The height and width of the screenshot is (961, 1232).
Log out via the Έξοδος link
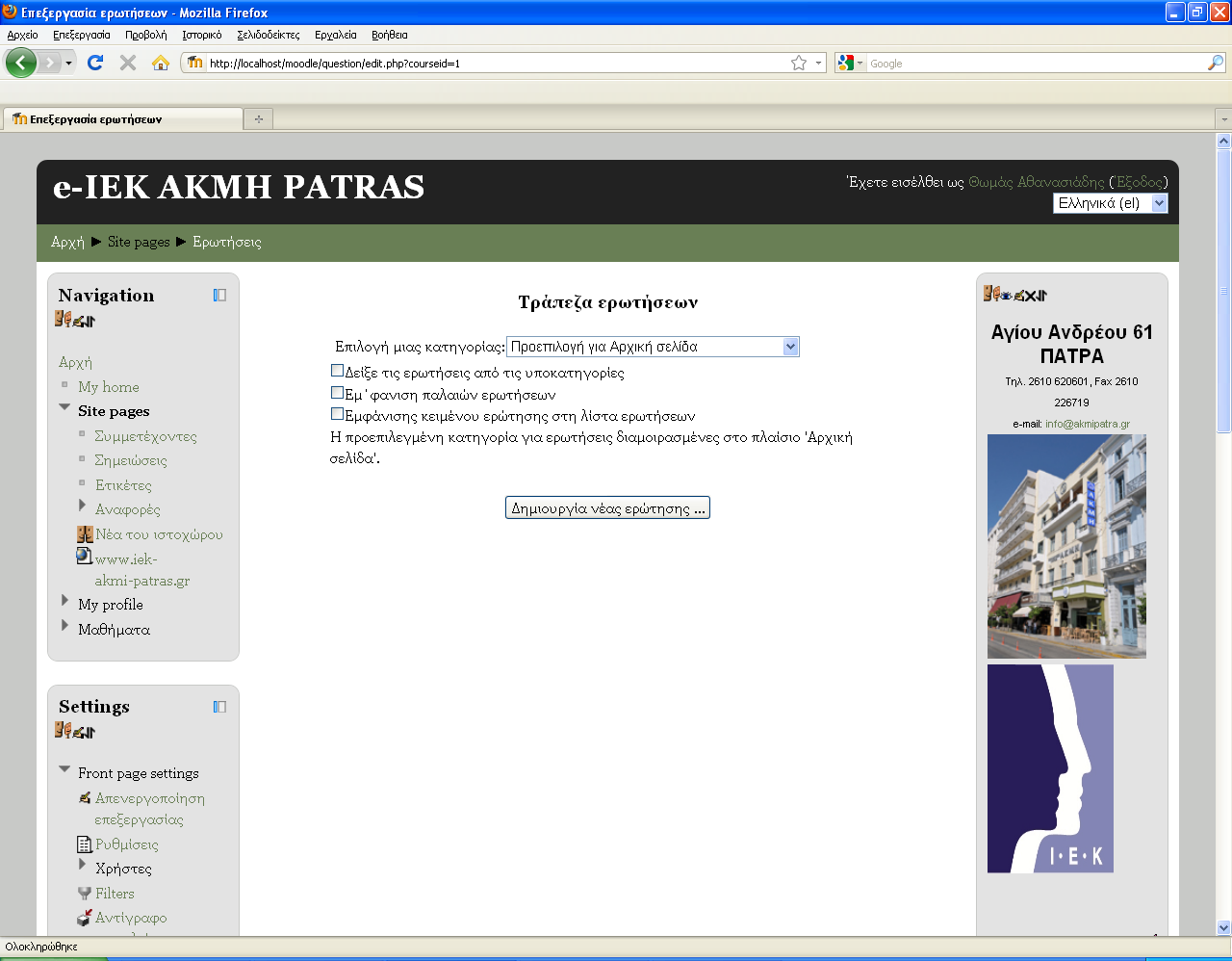pos(1141,182)
